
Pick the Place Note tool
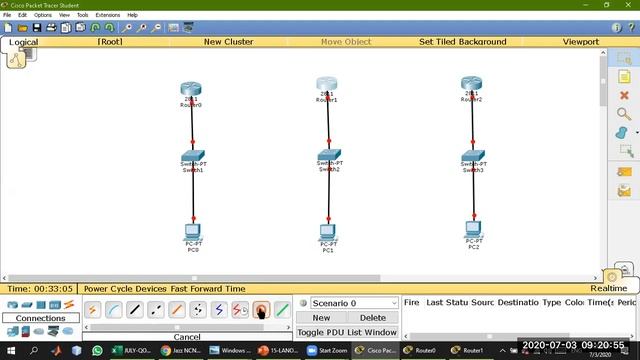point(624,77)
